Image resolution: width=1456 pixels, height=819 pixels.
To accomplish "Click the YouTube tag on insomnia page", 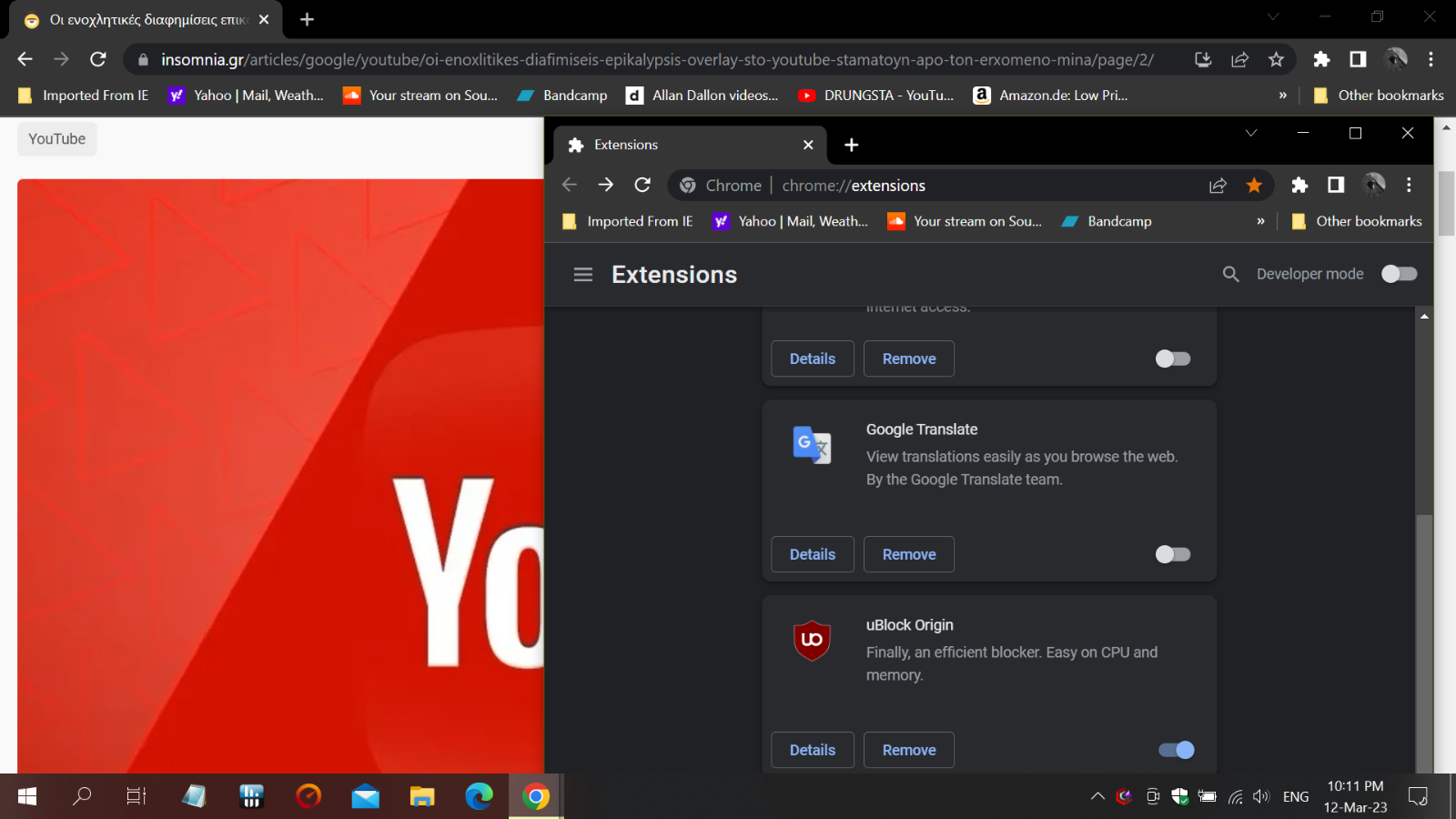I will coord(57,138).
